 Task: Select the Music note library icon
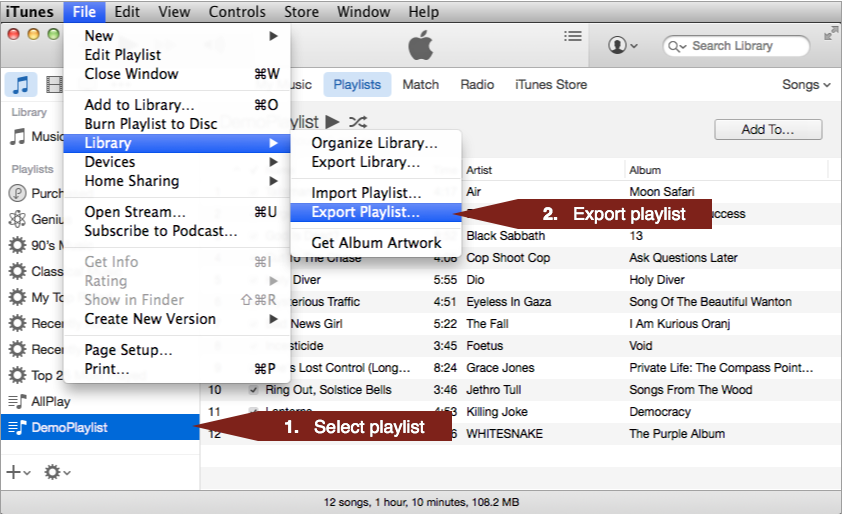21,84
